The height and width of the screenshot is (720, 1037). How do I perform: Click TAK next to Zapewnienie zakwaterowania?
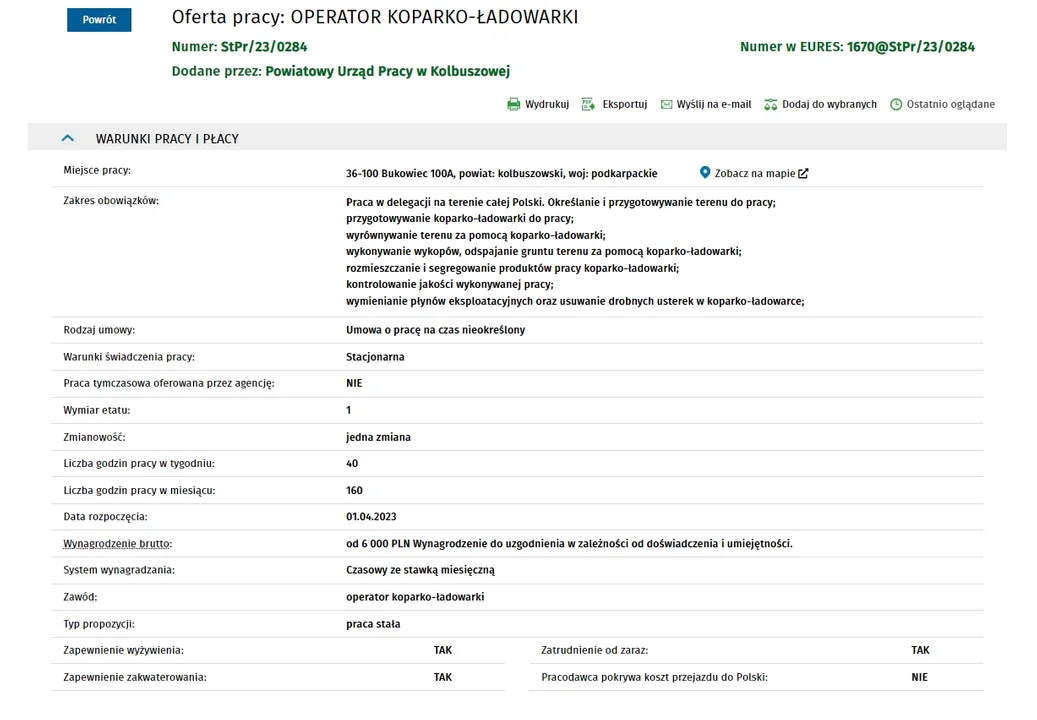tap(442, 677)
